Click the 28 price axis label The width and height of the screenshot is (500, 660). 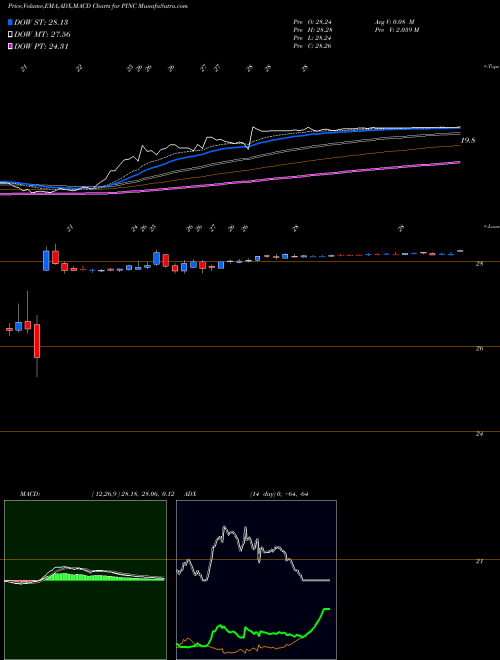(479, 264)
